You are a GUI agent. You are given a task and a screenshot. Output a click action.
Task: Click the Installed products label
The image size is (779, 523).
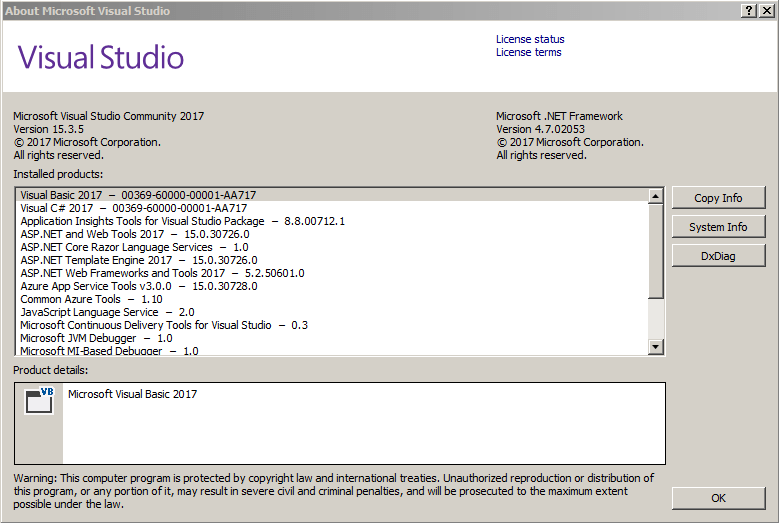coord(58,174)
